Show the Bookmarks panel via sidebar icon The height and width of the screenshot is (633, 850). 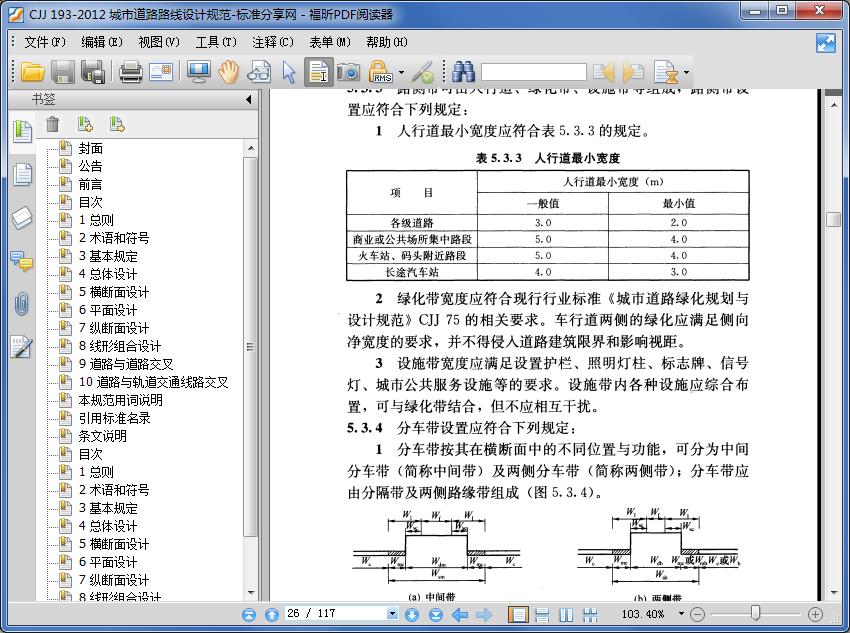point(22,132)
